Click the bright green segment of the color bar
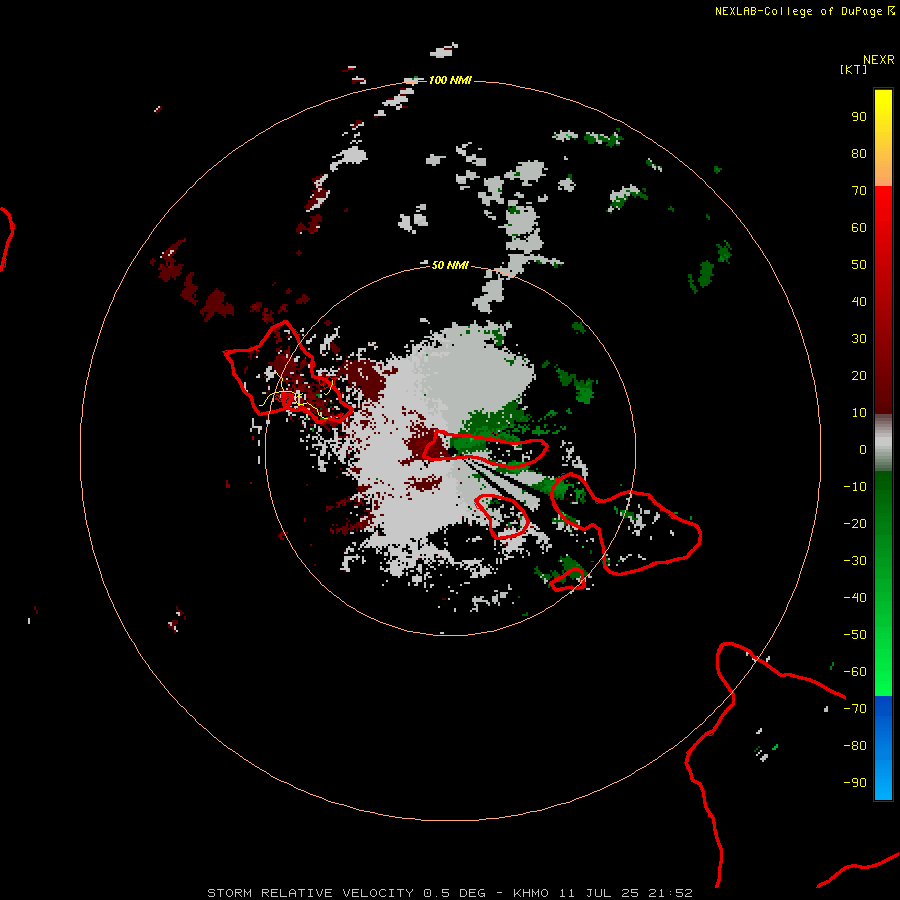900x900 pixels. click(883, 583)
